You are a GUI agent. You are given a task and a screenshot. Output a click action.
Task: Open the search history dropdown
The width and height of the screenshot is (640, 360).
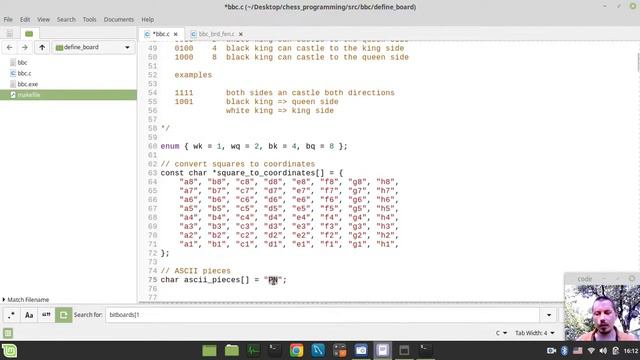(x=549, y=315)
